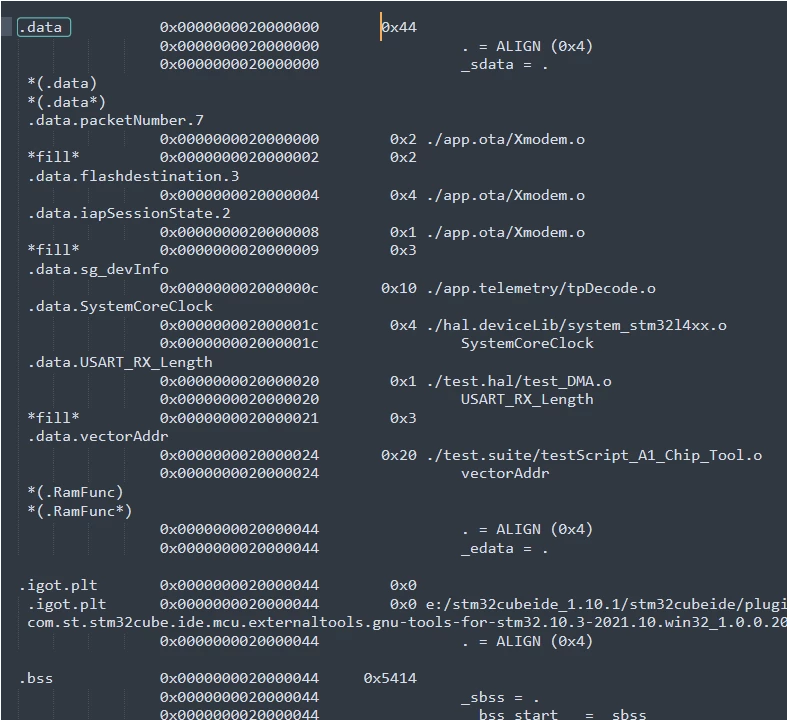Image resolution: width=787 pixels, height=720 pixels.
Task: Click the .bss section header
Action: point(36,678)
